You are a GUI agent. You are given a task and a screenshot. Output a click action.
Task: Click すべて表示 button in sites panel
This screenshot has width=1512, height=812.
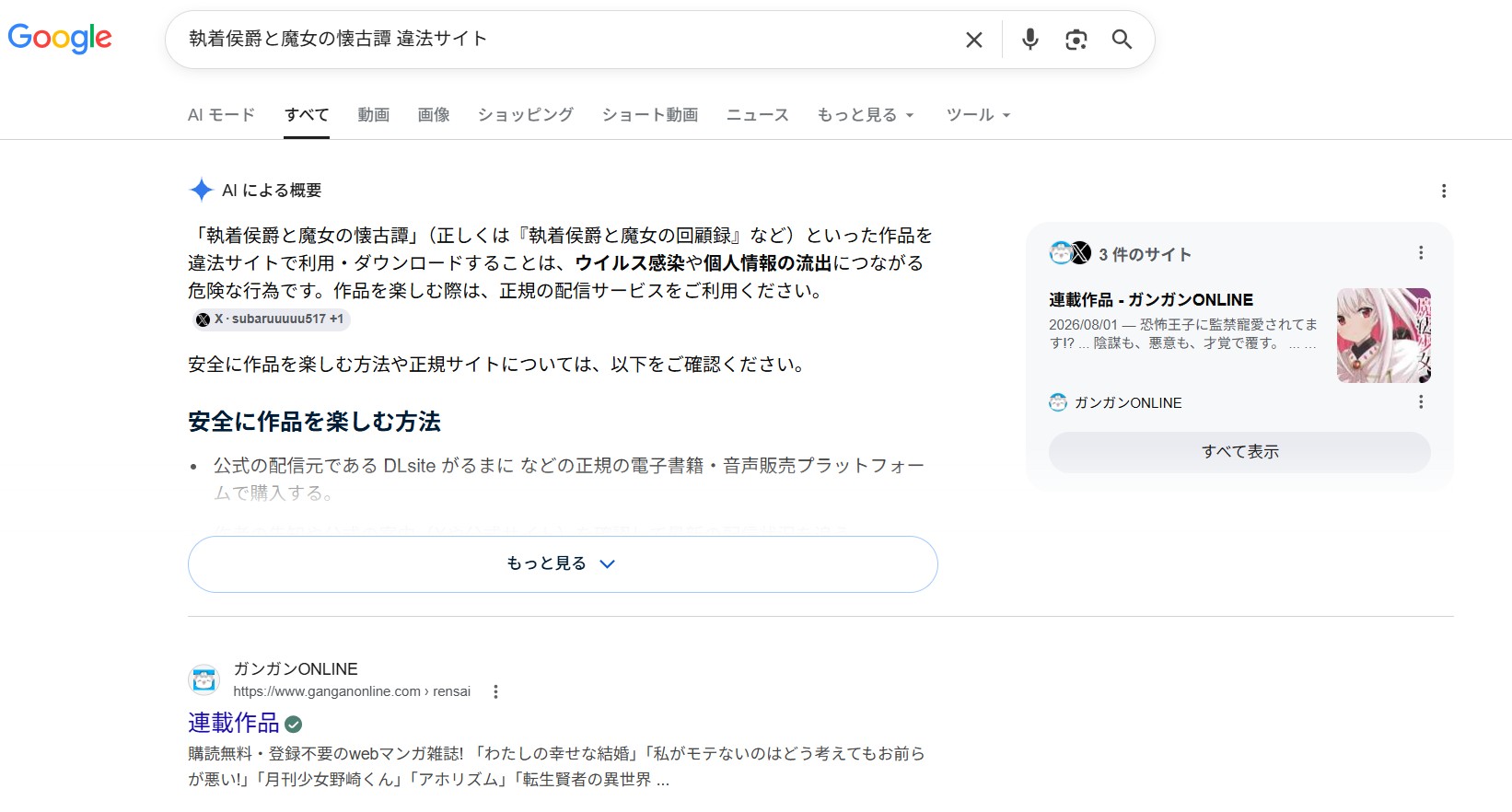click(1239, 452)
